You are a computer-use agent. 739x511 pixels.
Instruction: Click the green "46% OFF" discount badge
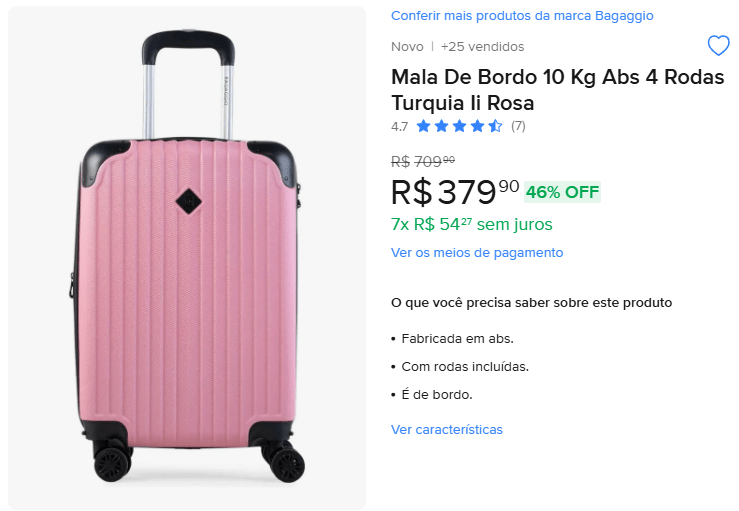(562, 192)
